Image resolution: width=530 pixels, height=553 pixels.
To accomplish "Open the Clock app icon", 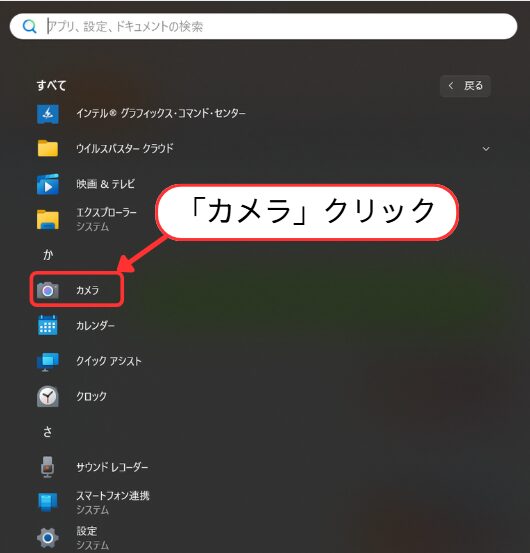I will tap(48, 396).
